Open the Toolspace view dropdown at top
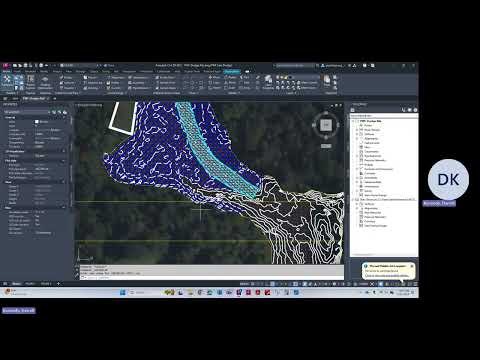 click(x=383, y=116)
